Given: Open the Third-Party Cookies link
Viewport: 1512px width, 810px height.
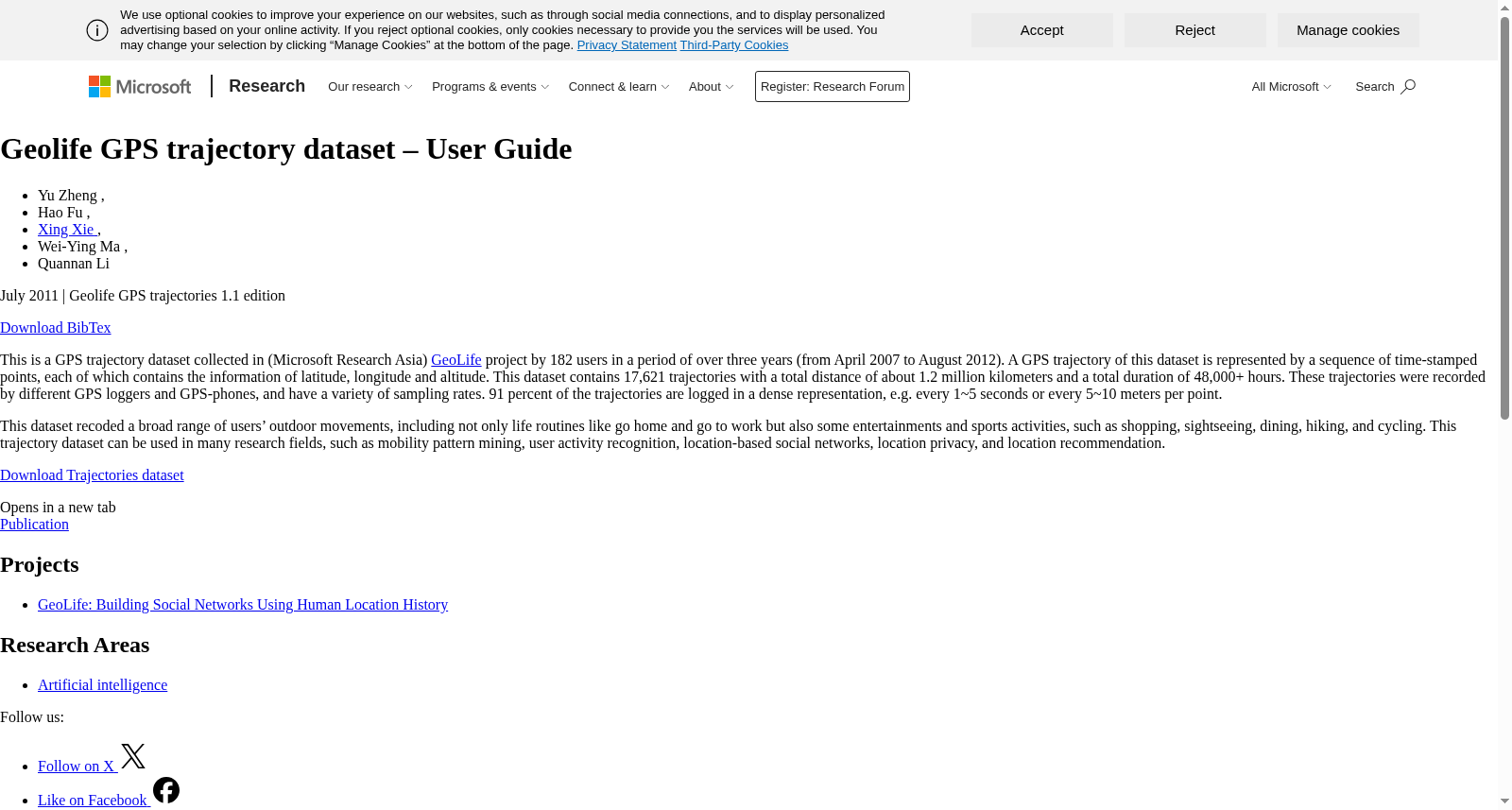Looking at the screenshot, I should pos(734,45).
